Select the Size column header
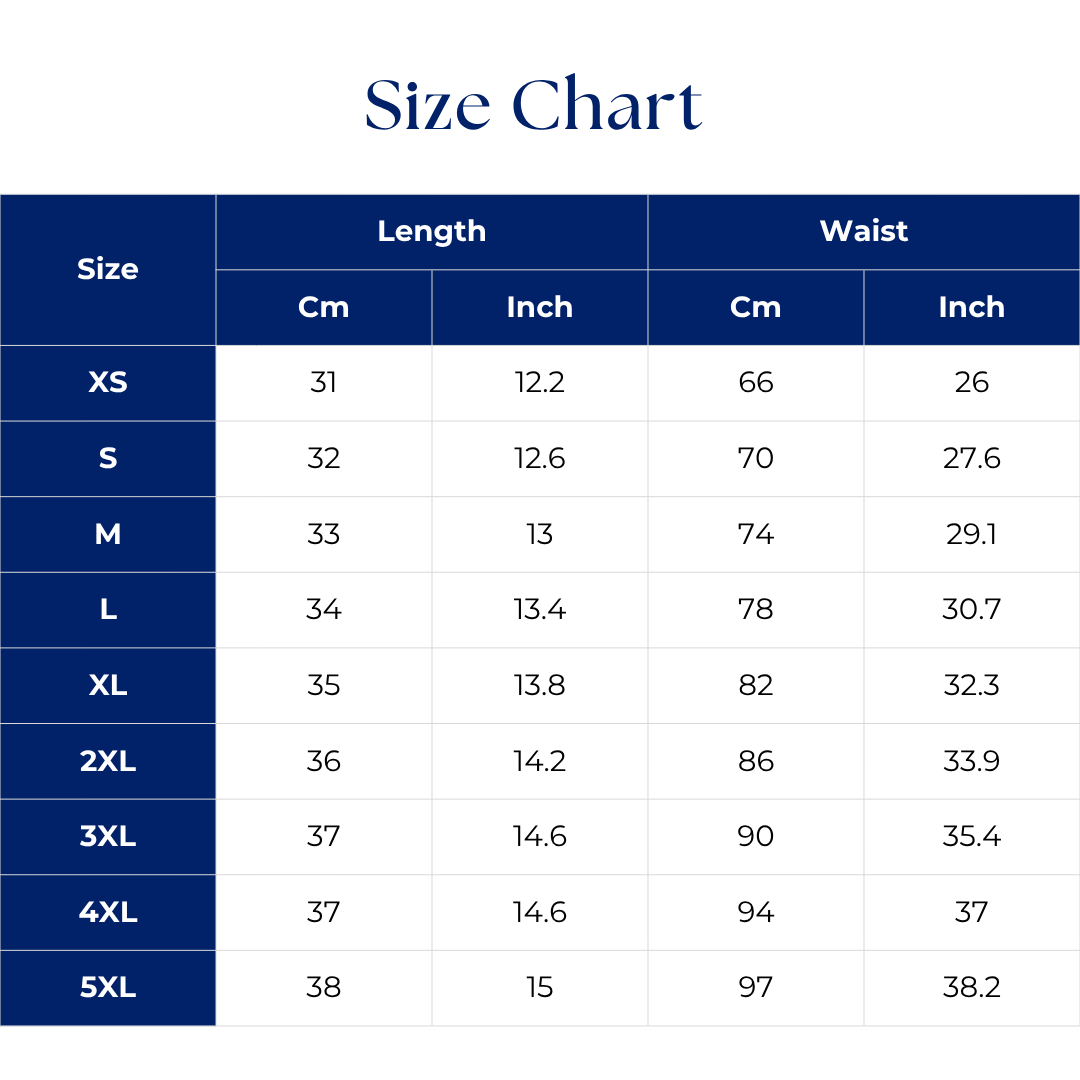 click(x=108, y=269)
